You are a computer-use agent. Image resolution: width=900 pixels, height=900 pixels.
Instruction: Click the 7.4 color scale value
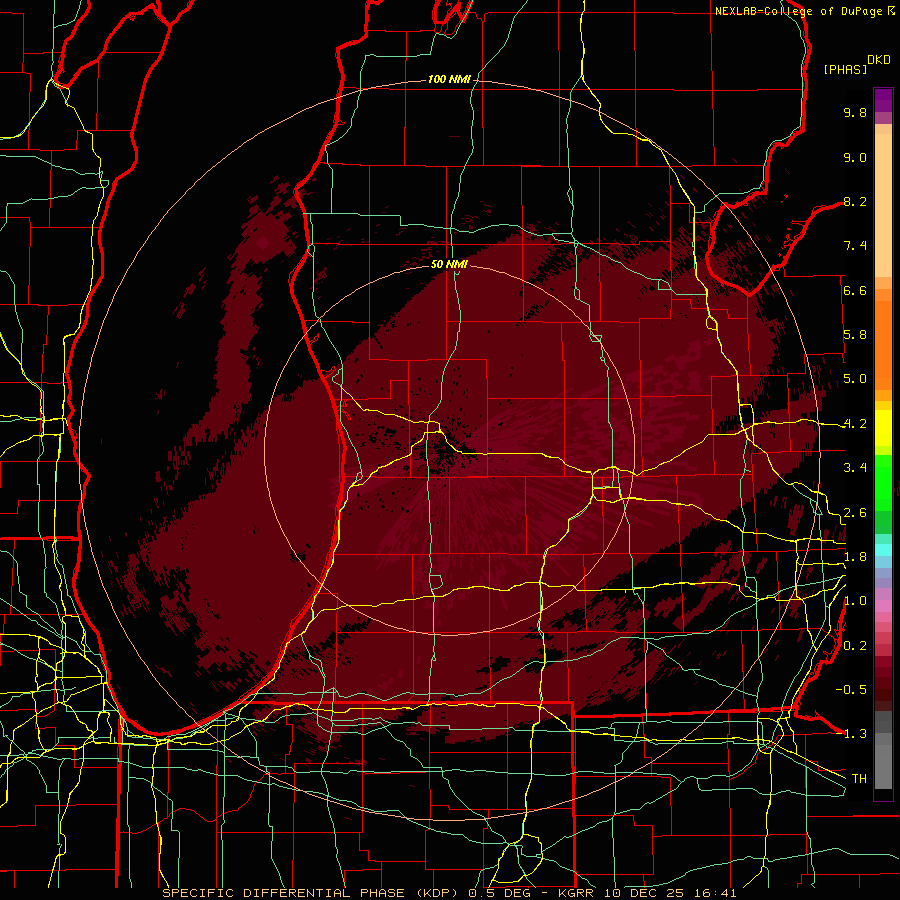[x=855, y=246]
